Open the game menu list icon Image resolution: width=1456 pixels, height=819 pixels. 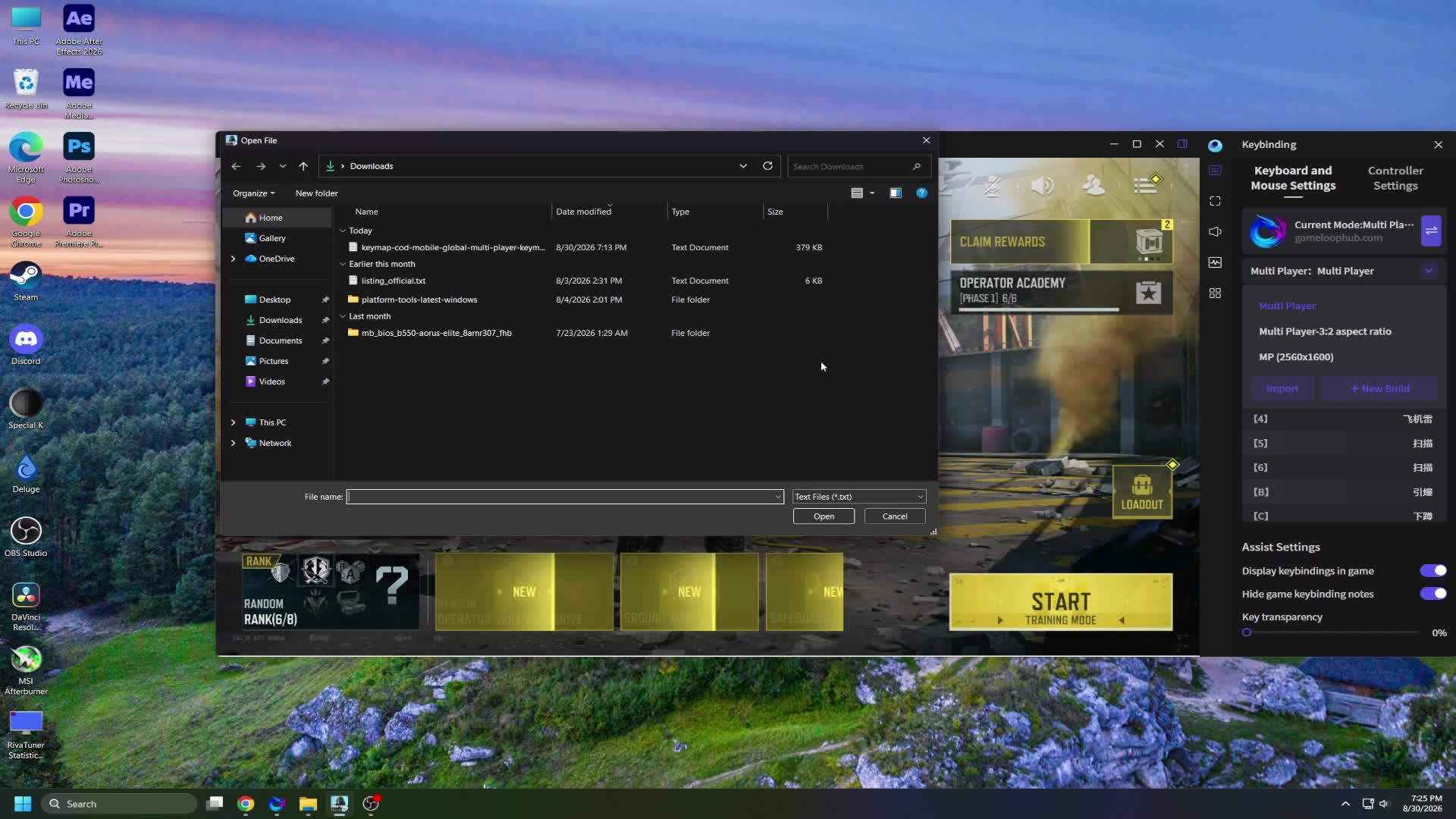click(x=1145, y=185)
